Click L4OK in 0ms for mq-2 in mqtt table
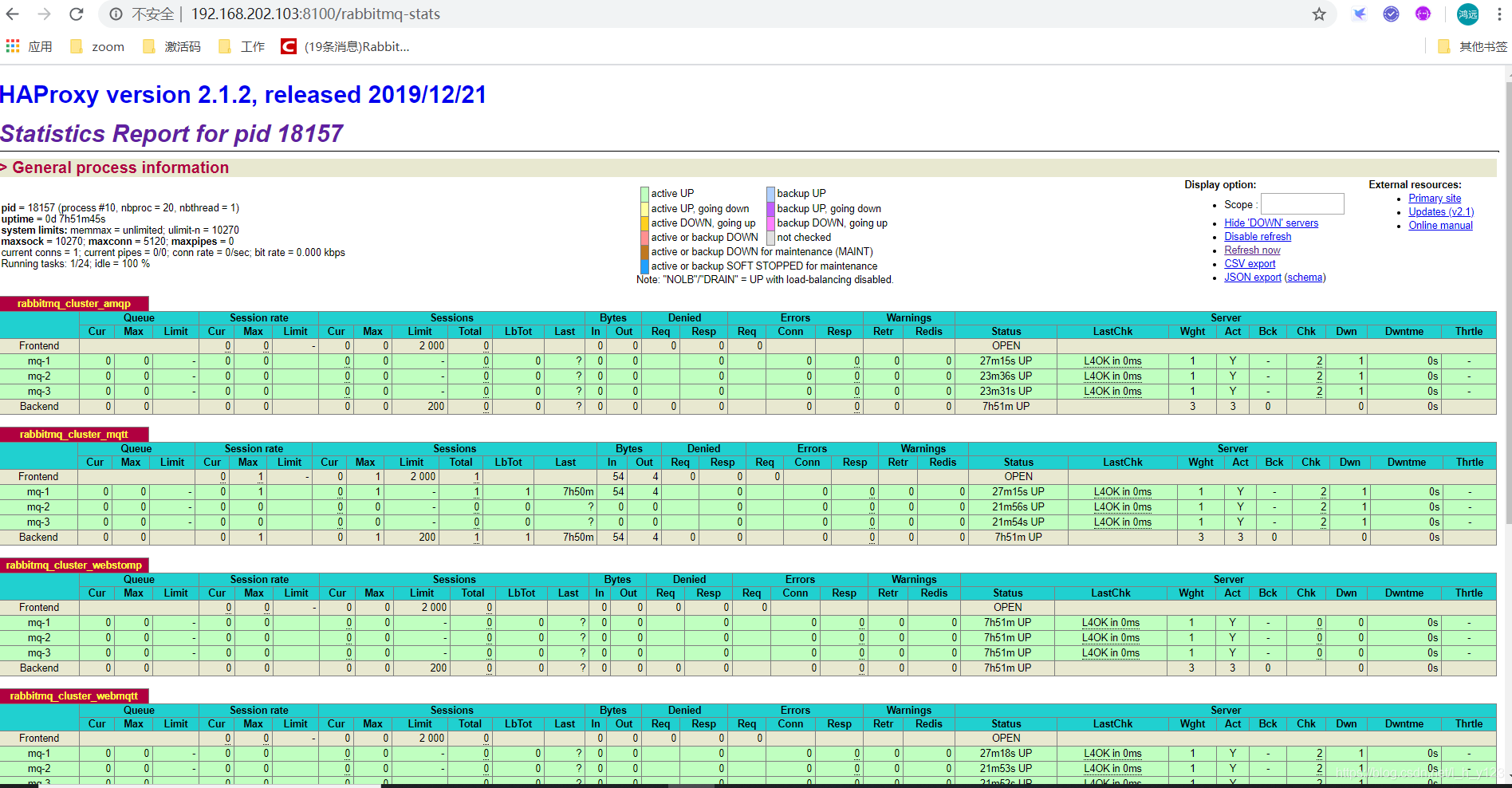Image resolution: width=1512 pixels, height=788 pixels. pos(1122,507)
